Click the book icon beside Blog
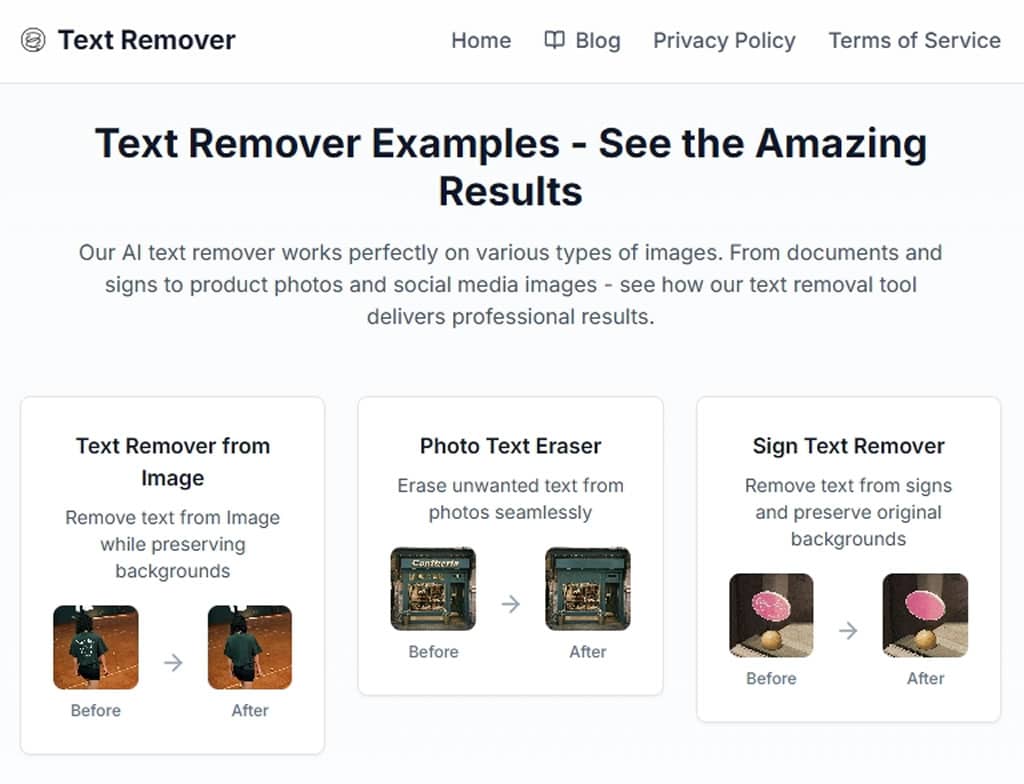1024x784 pixels. (x=554, y=40)
